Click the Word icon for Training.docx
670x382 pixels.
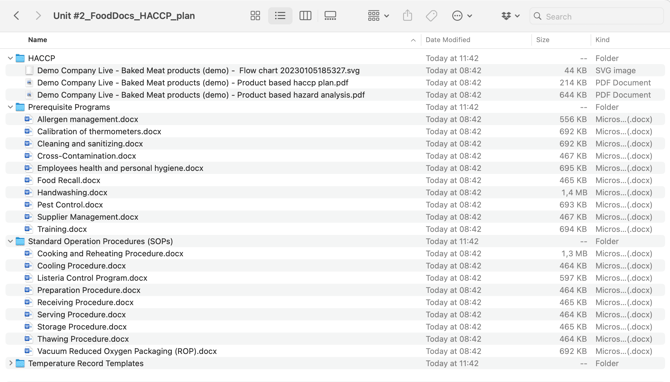tap(28, 229)
